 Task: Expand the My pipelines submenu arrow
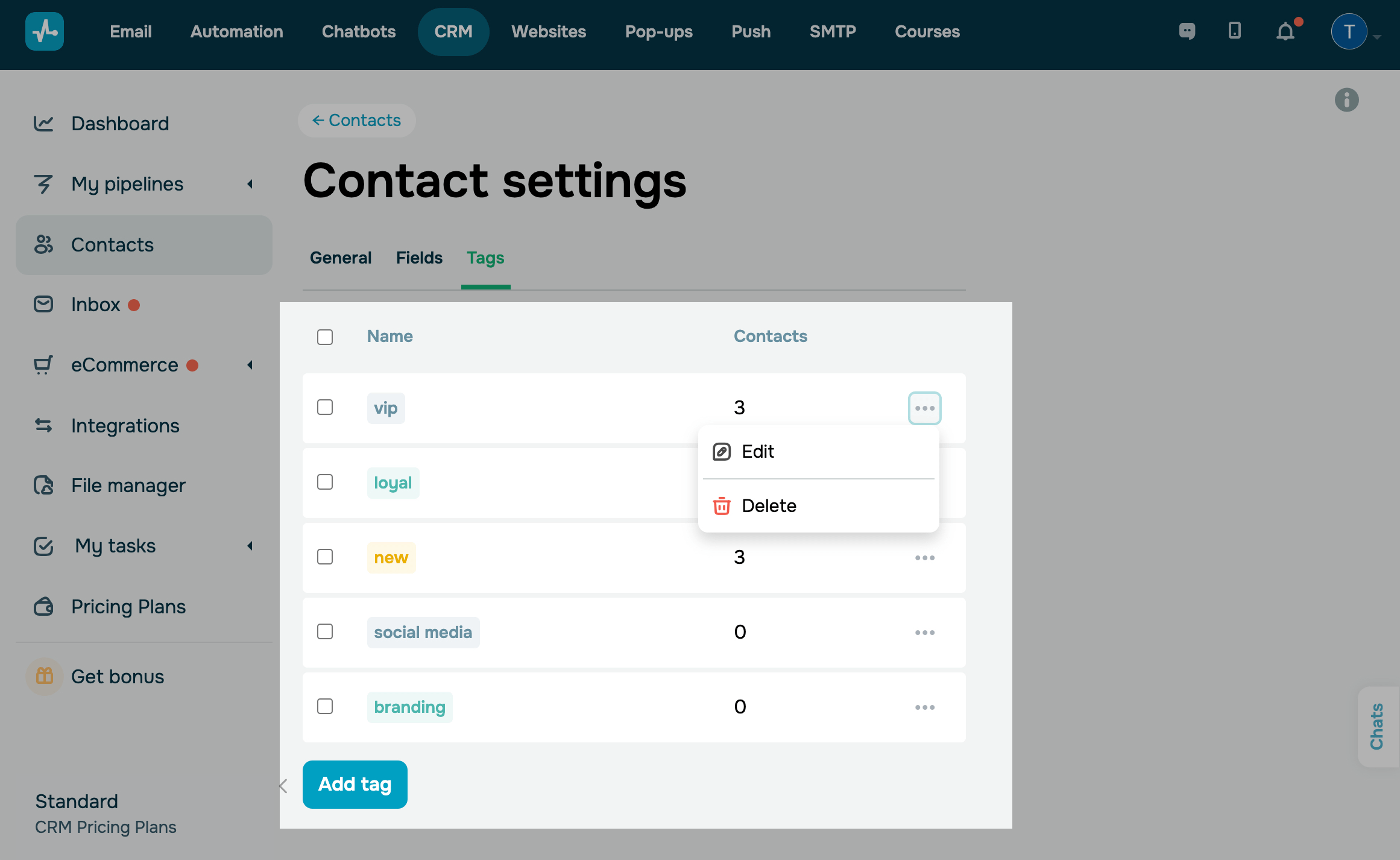point(250,184)
